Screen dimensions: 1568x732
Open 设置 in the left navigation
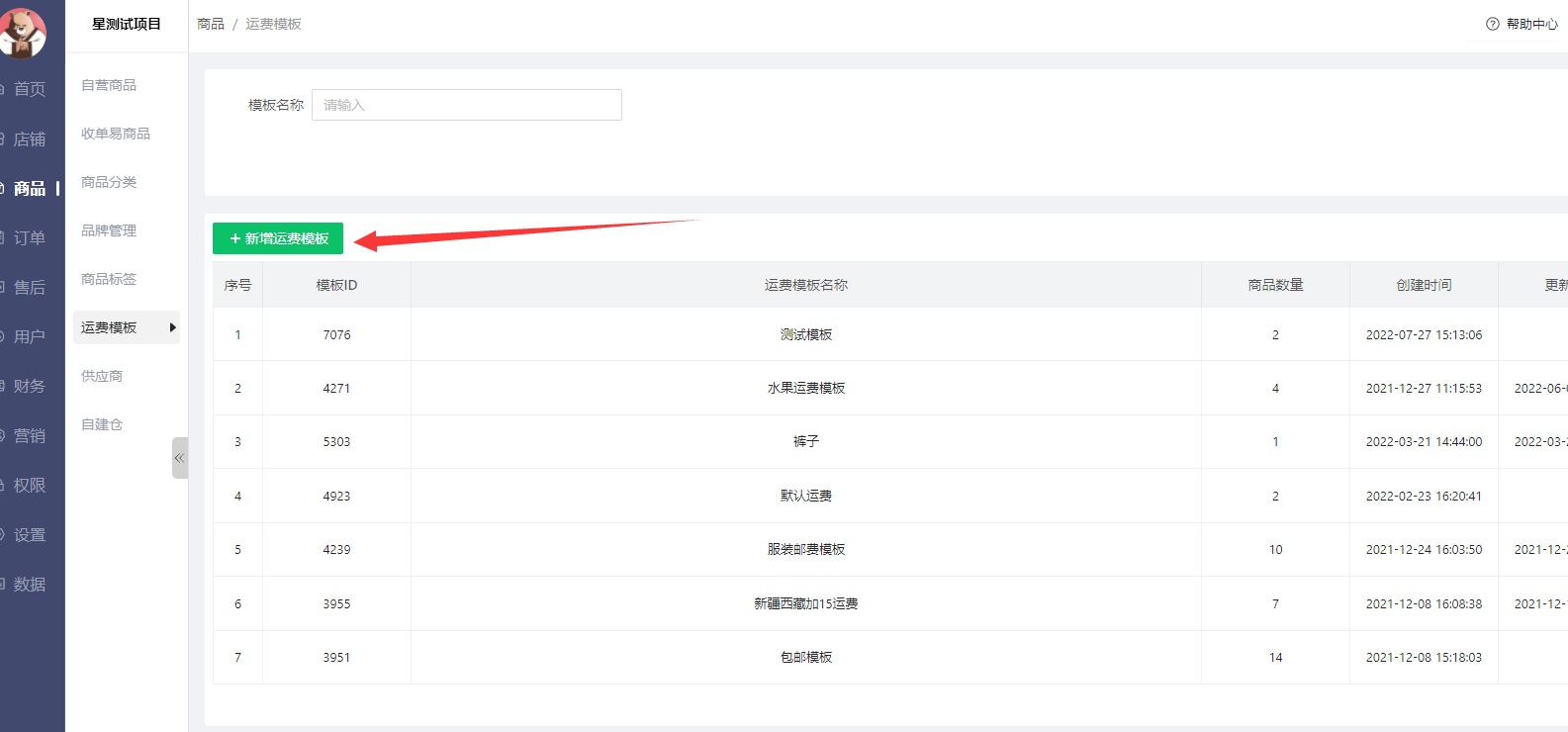(29, 534)
